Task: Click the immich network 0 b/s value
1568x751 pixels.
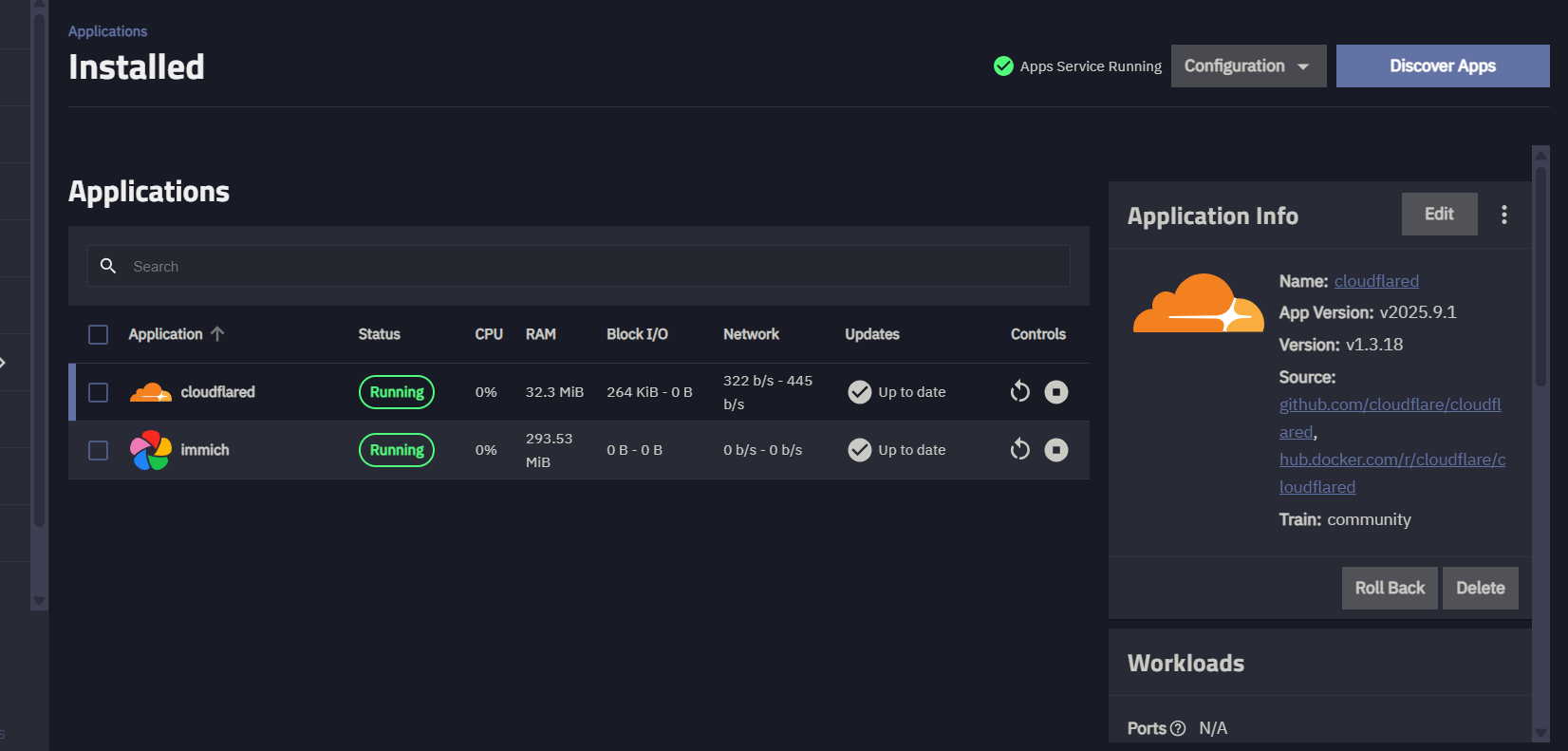Action: tap(762, 450)
